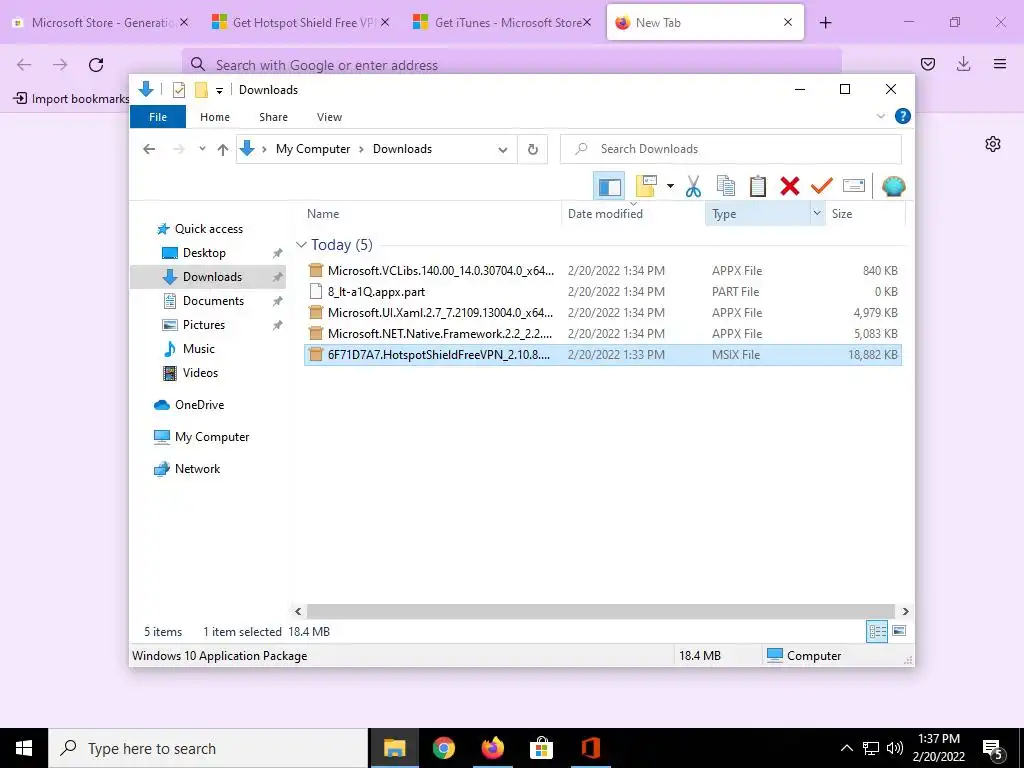Open the View ribbon tab
The height and width of the screenshot is (768, 1024).
pyautogui.click(x=329, y=117)
